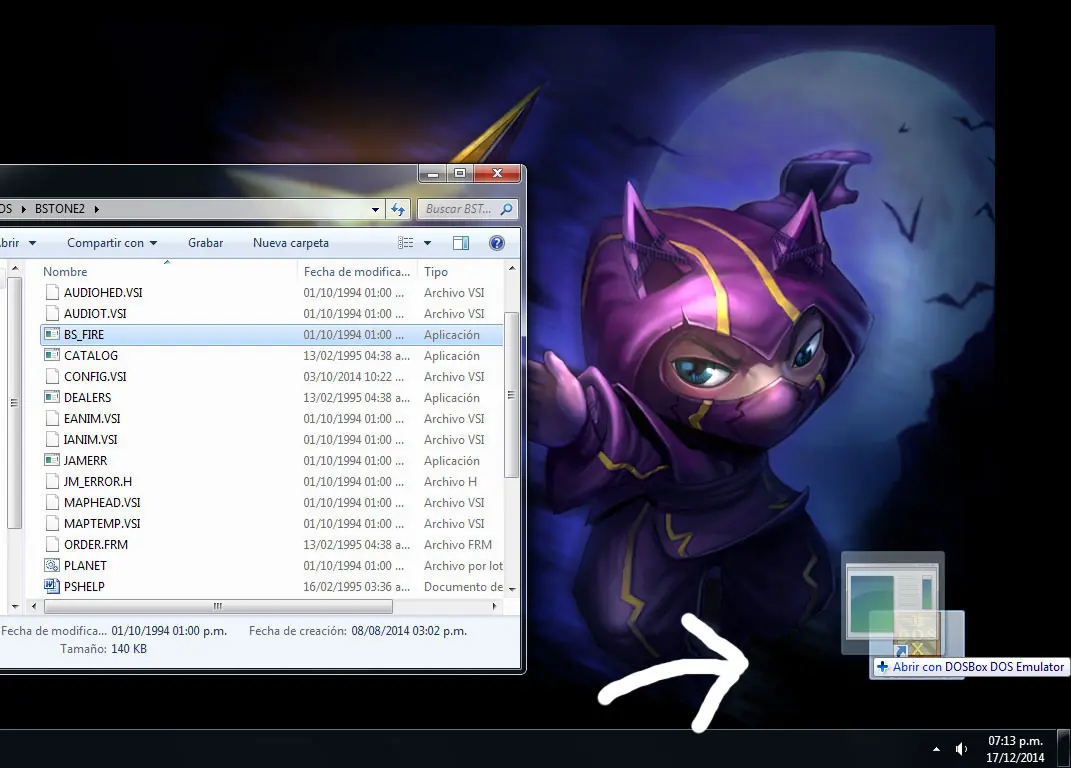Image resolution: width=1071 pixels, height=768 pixels.
Task: Toggle the preview pane icon
Action: pos(461,243)
